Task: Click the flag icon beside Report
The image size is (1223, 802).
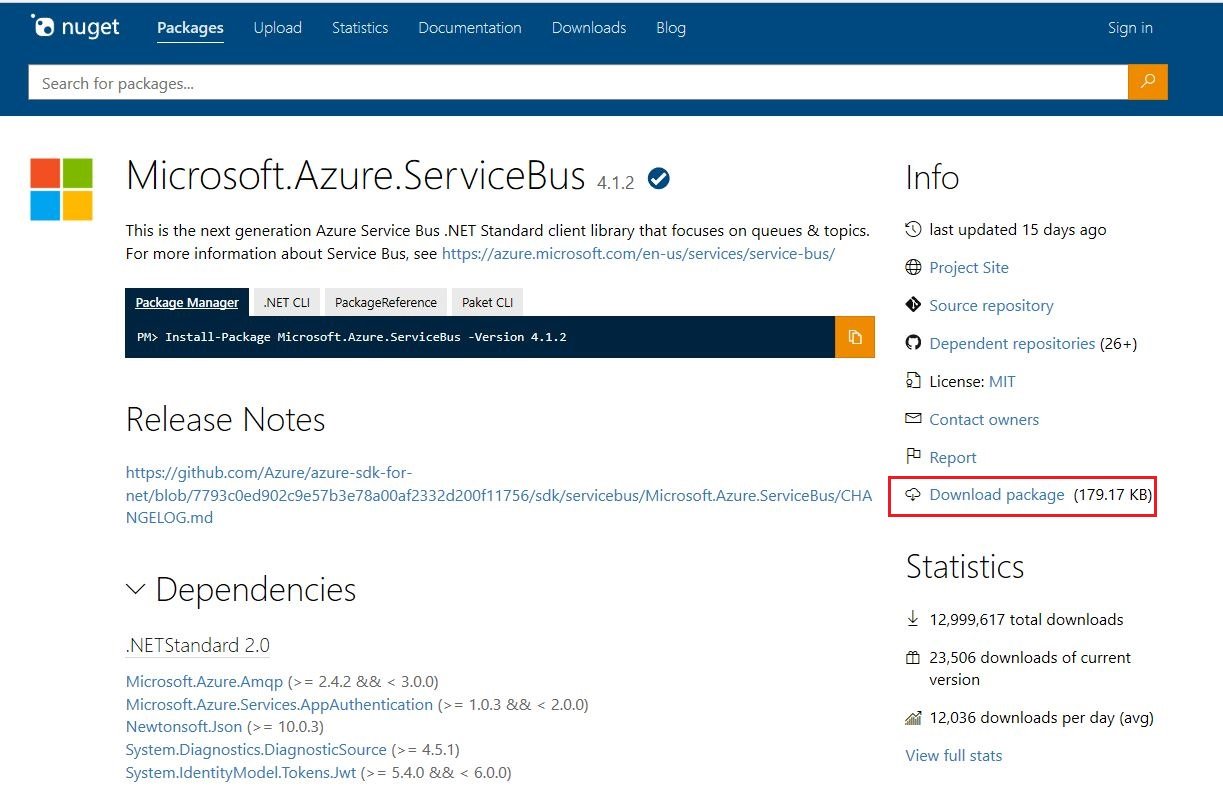Action: tap(913, 457)
